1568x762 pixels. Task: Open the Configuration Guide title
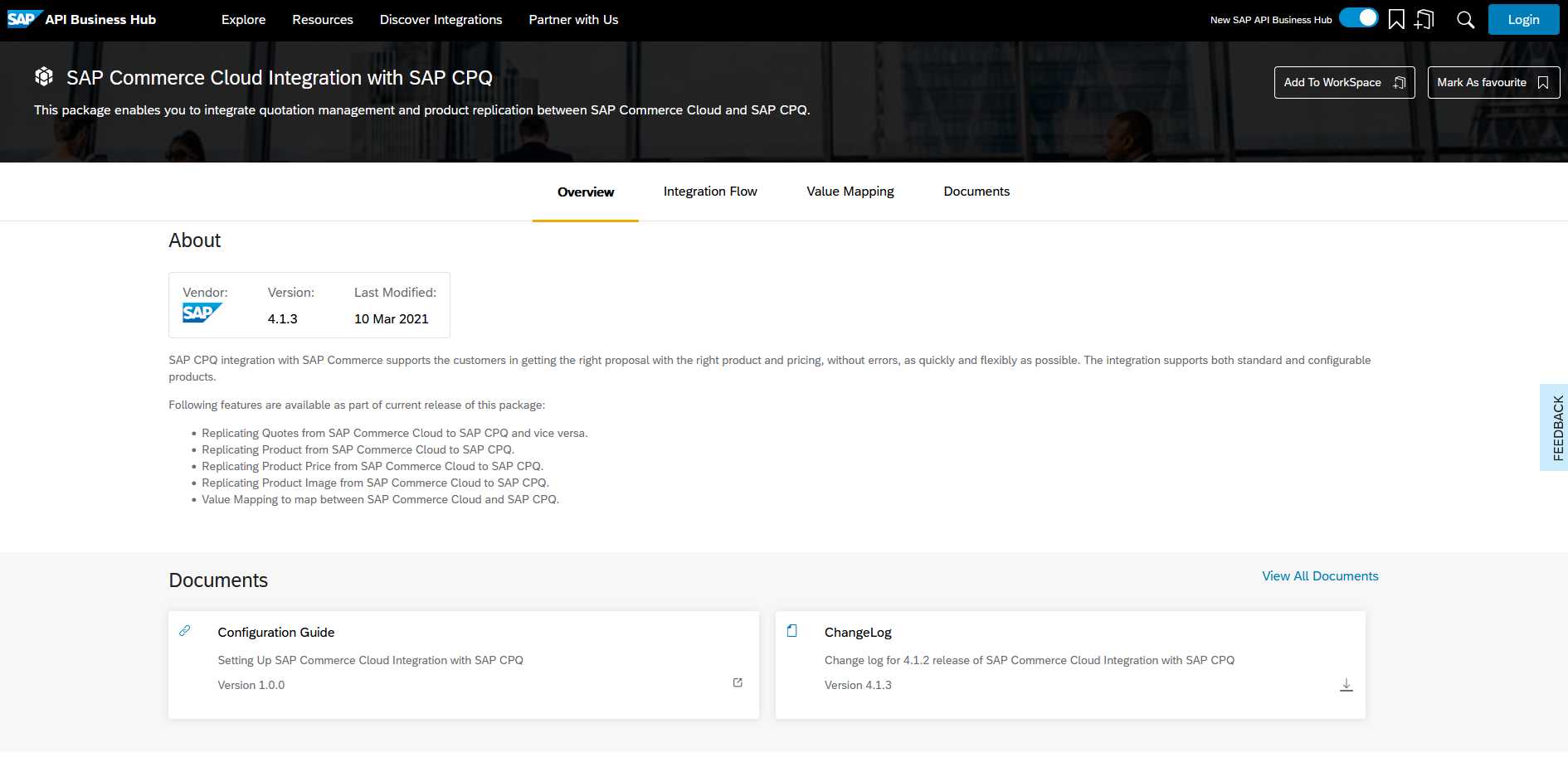point(276,633)
